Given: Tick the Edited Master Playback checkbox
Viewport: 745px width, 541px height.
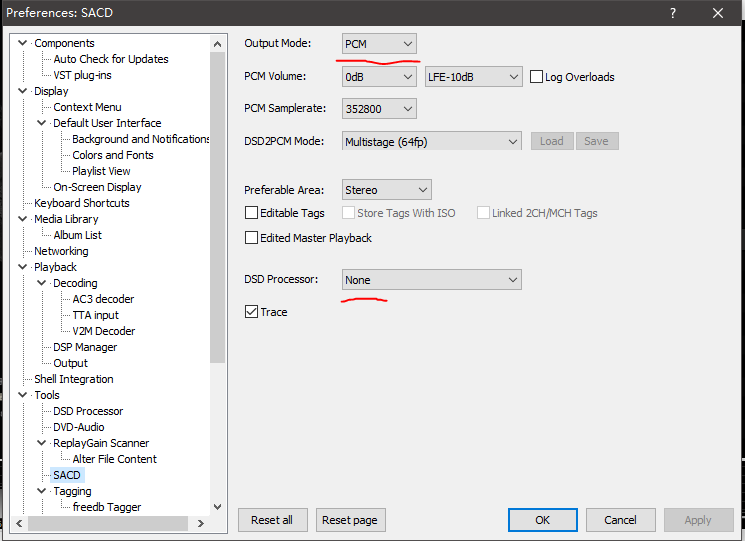Looking at the screenshot, I should 252,238.
